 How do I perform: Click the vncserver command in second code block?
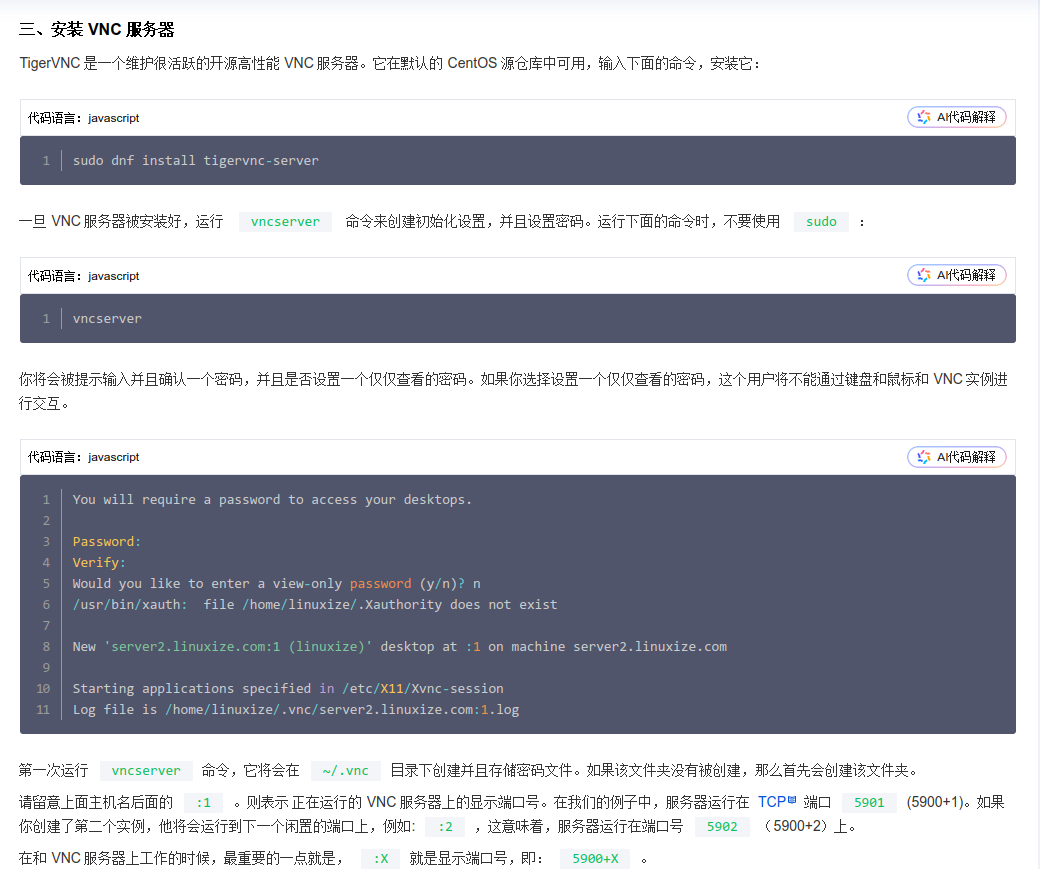click(x=107, y=318)
